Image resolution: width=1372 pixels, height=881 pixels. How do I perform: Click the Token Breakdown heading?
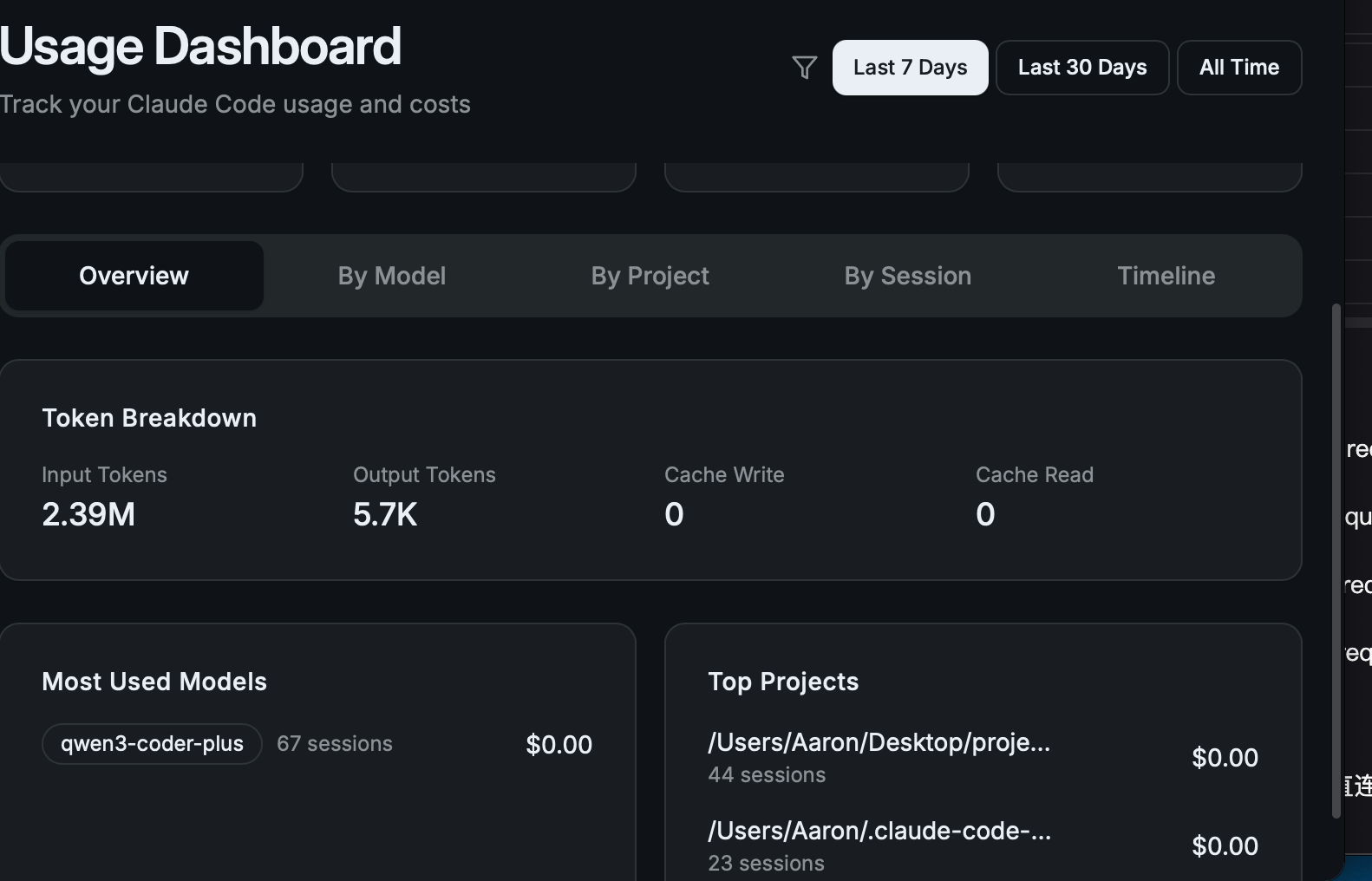149,418
